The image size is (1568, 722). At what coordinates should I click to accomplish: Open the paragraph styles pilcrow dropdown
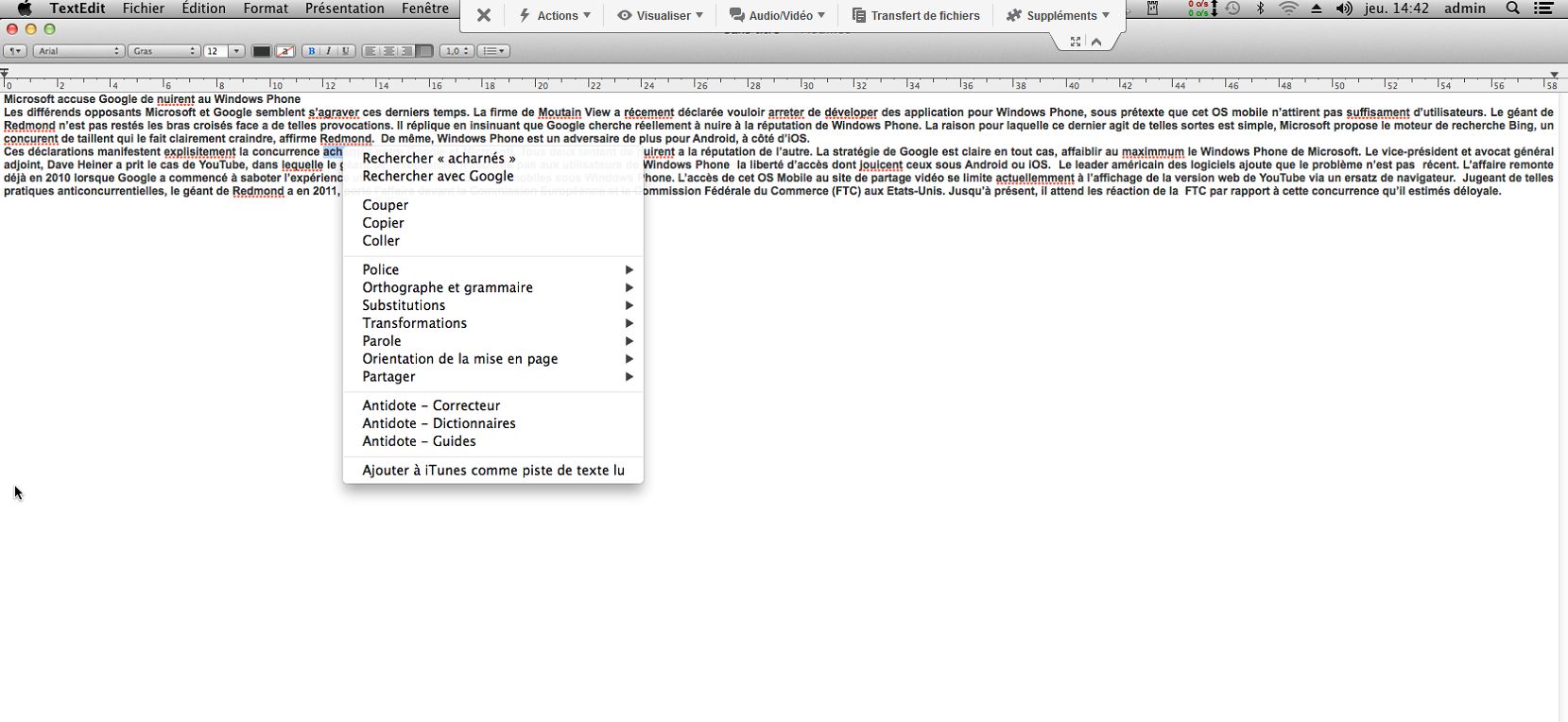[x=15, y=51]
